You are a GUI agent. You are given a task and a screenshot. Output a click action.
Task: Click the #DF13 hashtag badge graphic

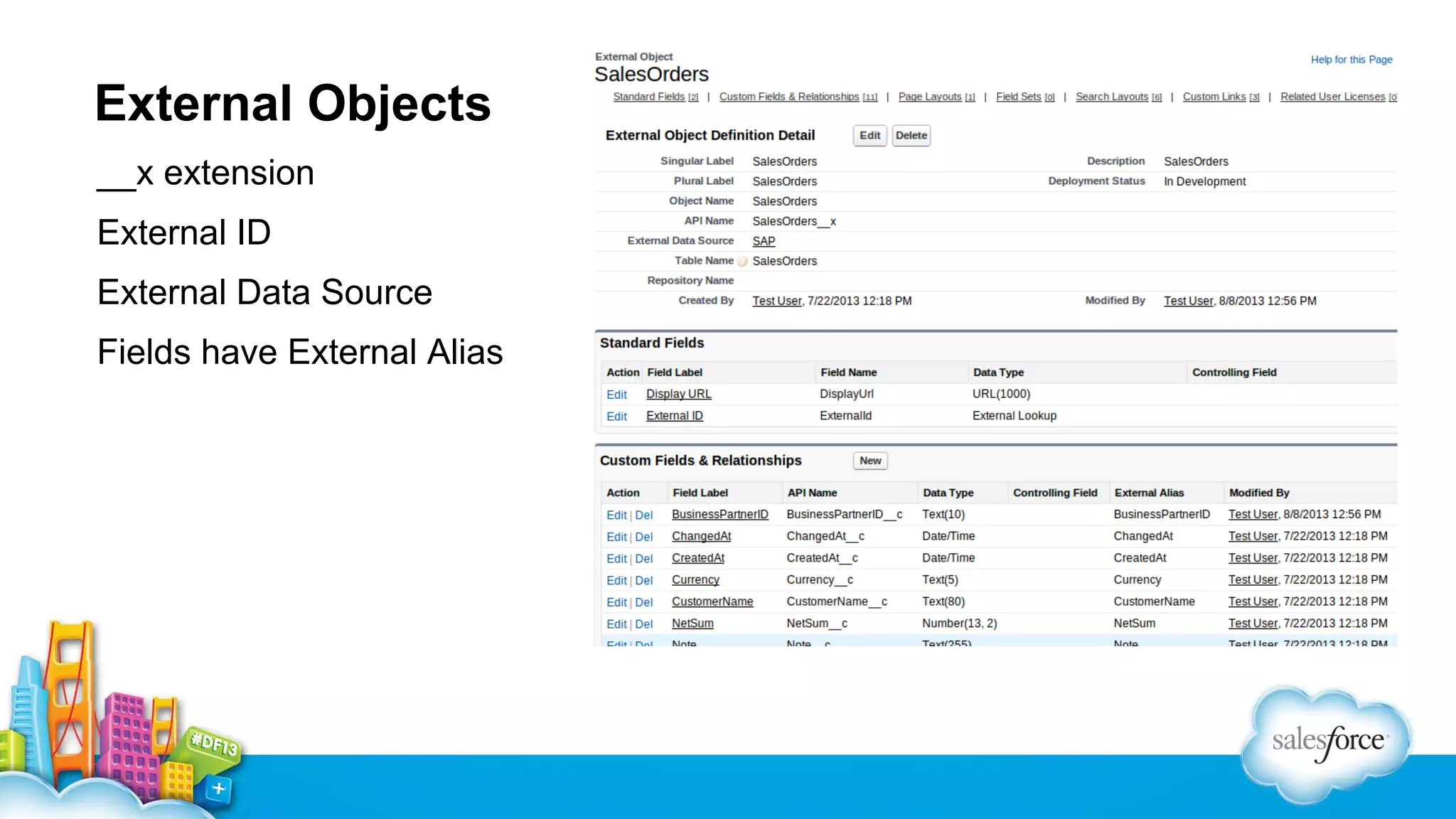coord(213,744)
